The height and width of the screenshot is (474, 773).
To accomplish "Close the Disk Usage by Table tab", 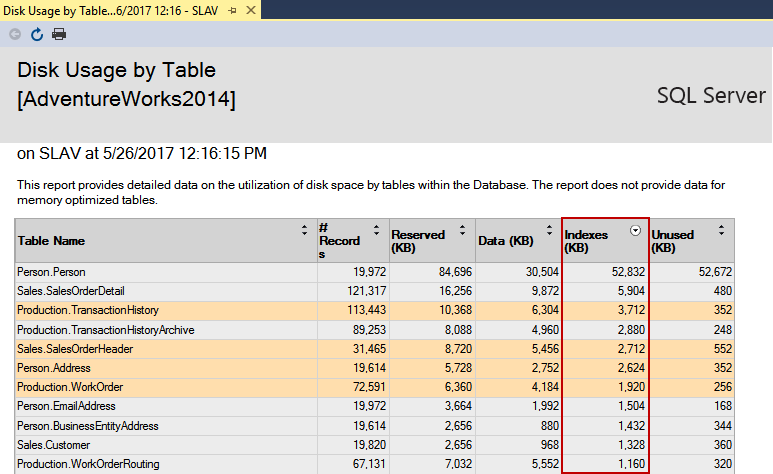I will [250, 10].
